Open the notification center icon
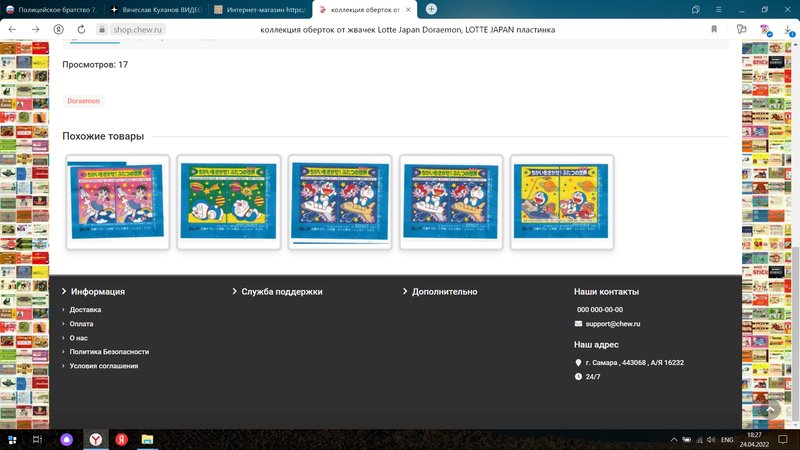Screen dimensions: 800x450 click(x=783, y=439)
